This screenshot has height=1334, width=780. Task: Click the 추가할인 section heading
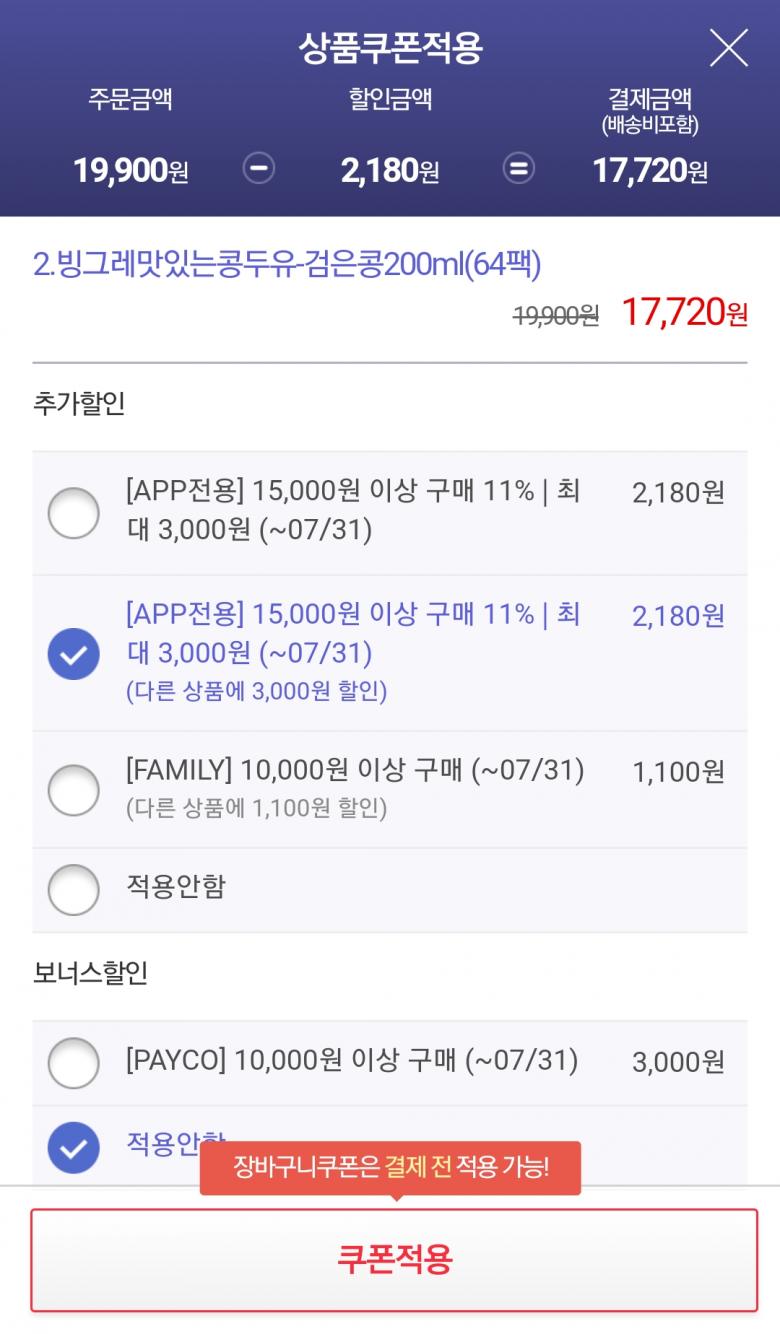click(79, 404)
